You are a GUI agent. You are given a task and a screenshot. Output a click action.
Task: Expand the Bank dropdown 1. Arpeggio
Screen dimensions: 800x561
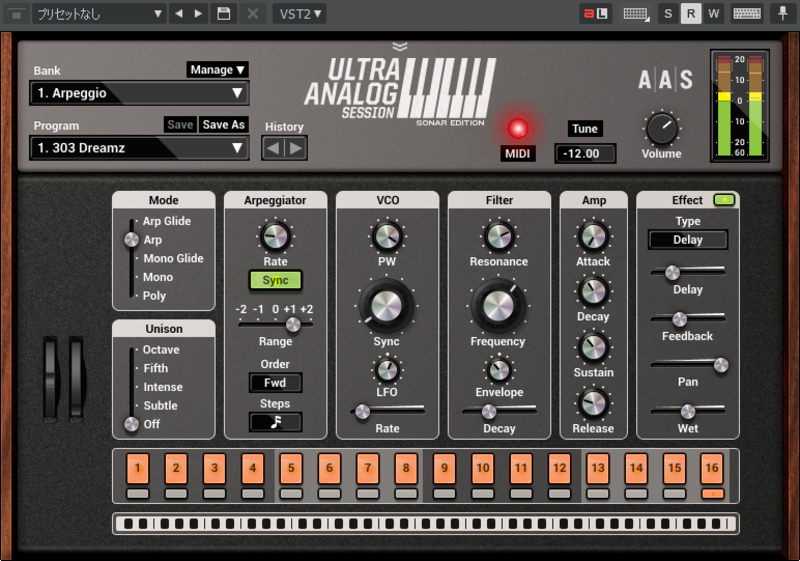point(139,93)
